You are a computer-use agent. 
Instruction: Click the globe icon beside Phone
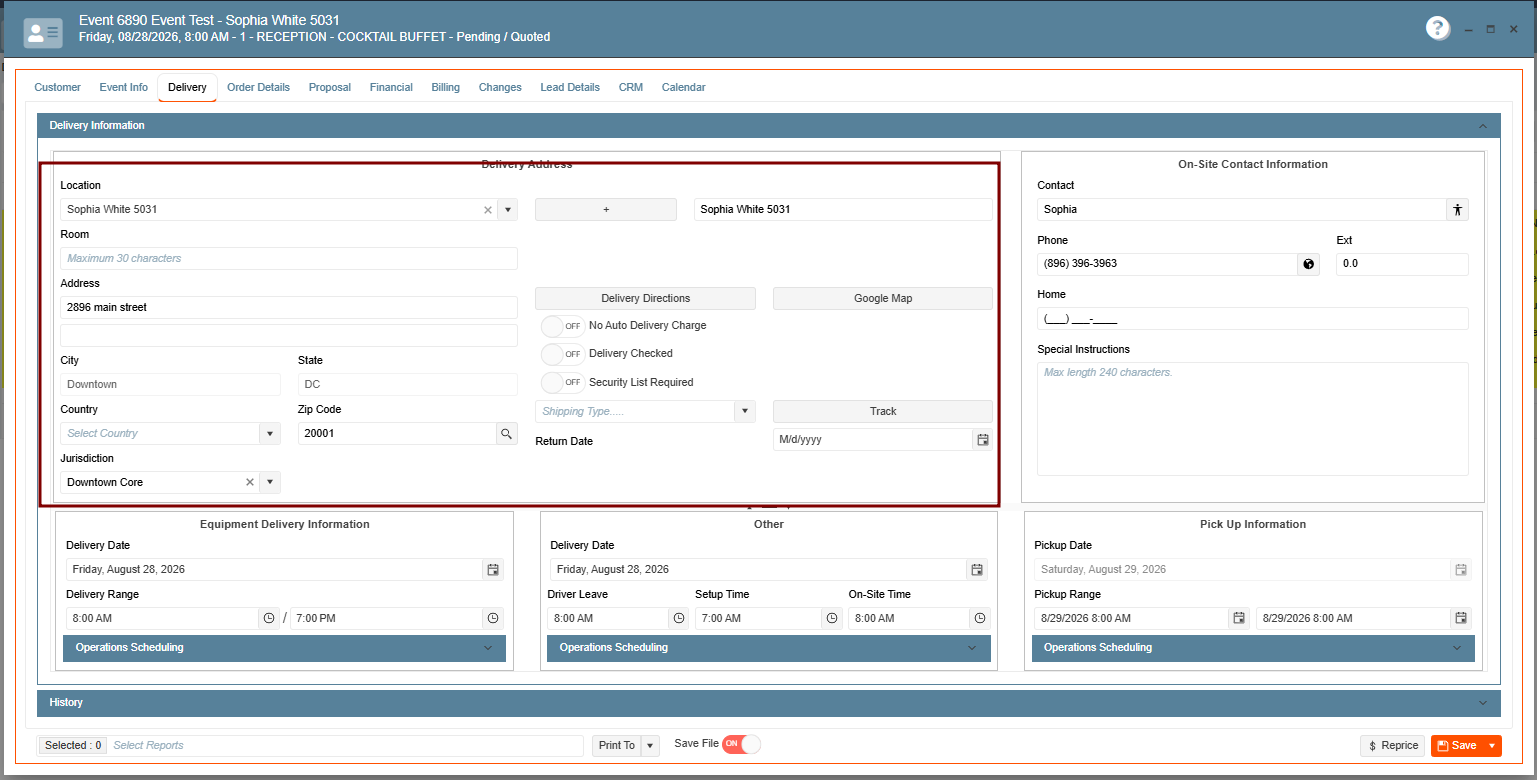point(1308,265)
